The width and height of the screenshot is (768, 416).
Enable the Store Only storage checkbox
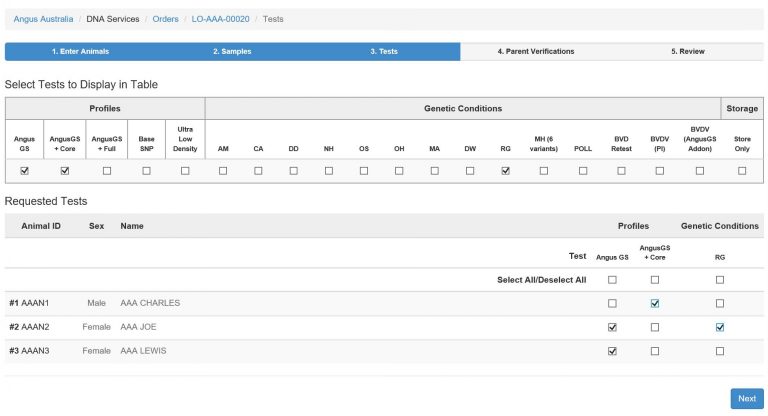(742, 171)
